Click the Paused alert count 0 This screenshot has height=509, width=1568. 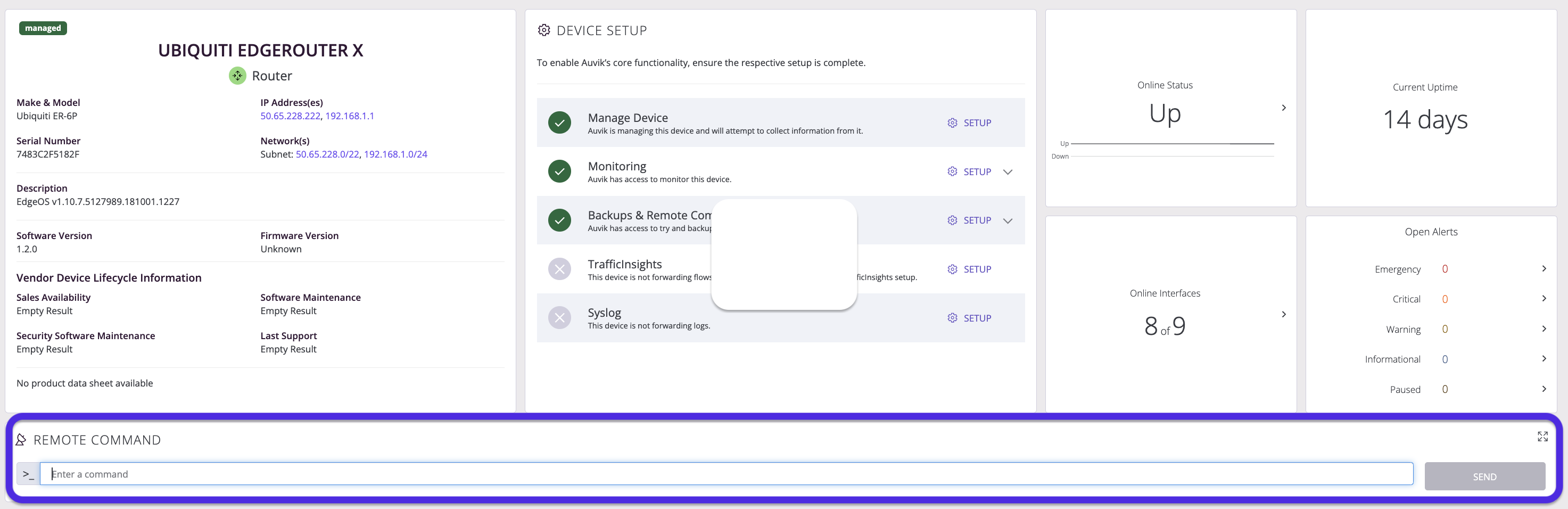pyautogui.click(x=1445, y=389)
